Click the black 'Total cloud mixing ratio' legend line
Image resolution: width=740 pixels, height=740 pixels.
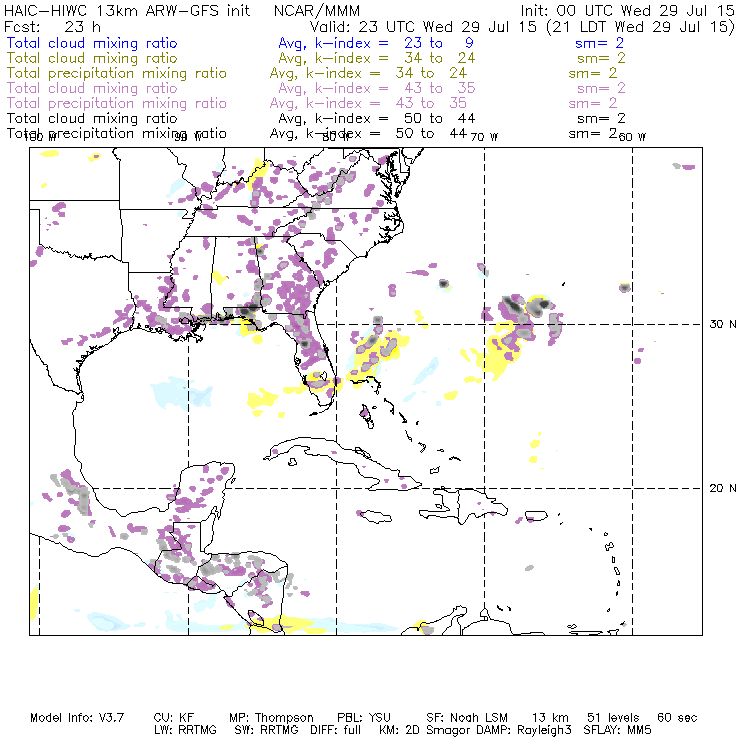coord(92,118)
